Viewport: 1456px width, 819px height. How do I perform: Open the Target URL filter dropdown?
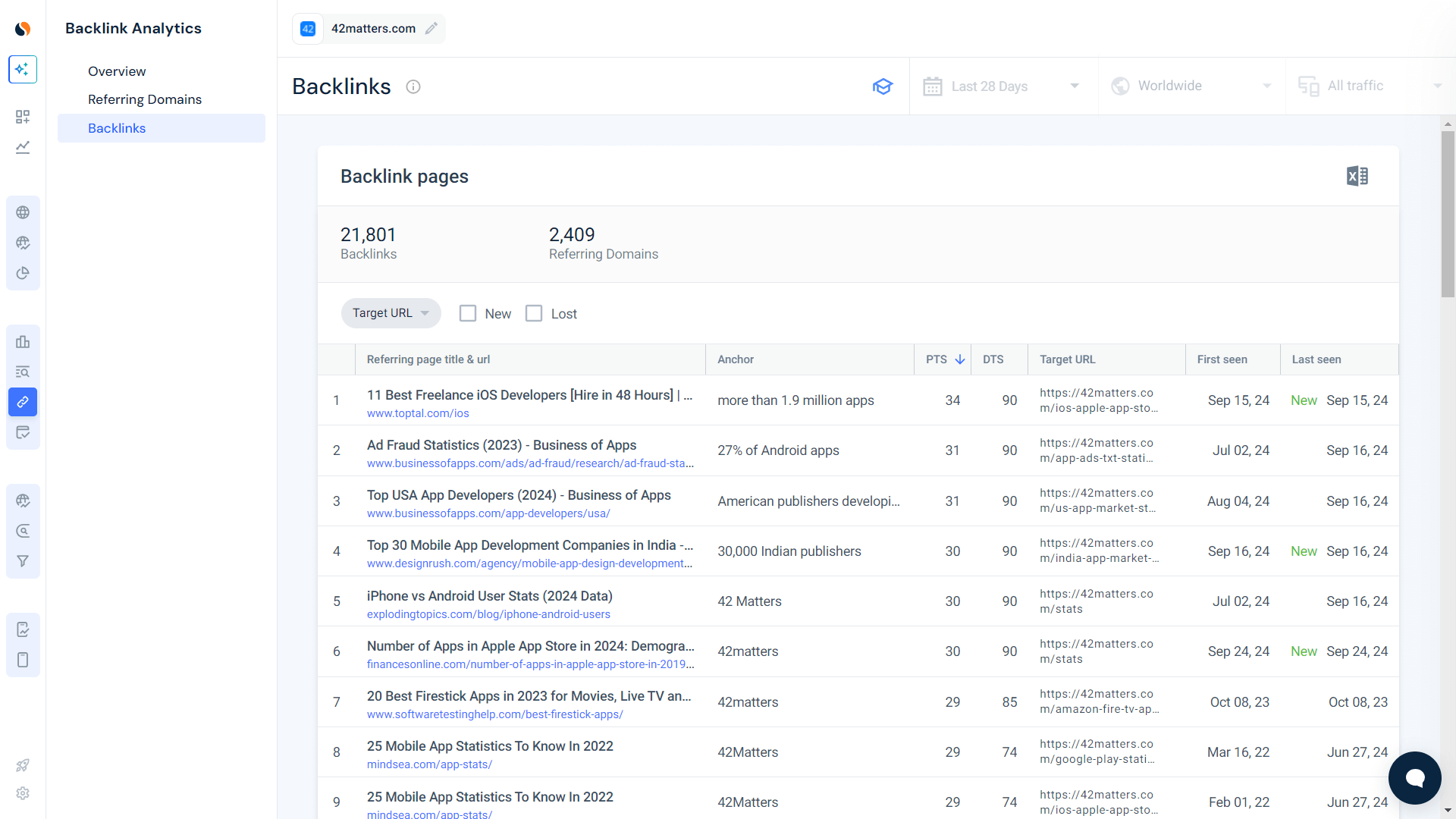391,312
